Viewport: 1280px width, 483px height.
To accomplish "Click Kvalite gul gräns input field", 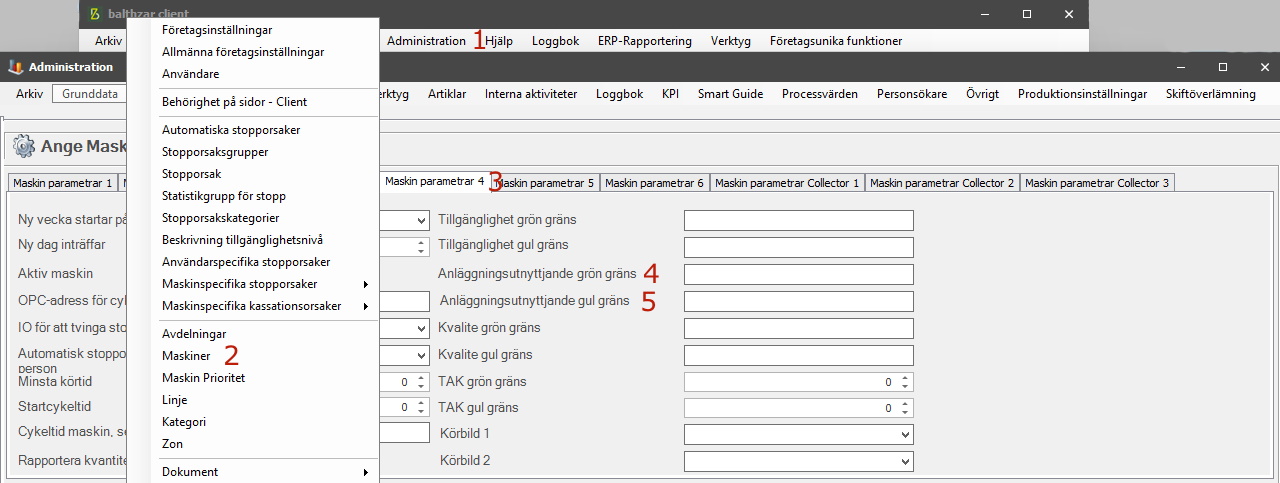I will [x=799, y=355].
